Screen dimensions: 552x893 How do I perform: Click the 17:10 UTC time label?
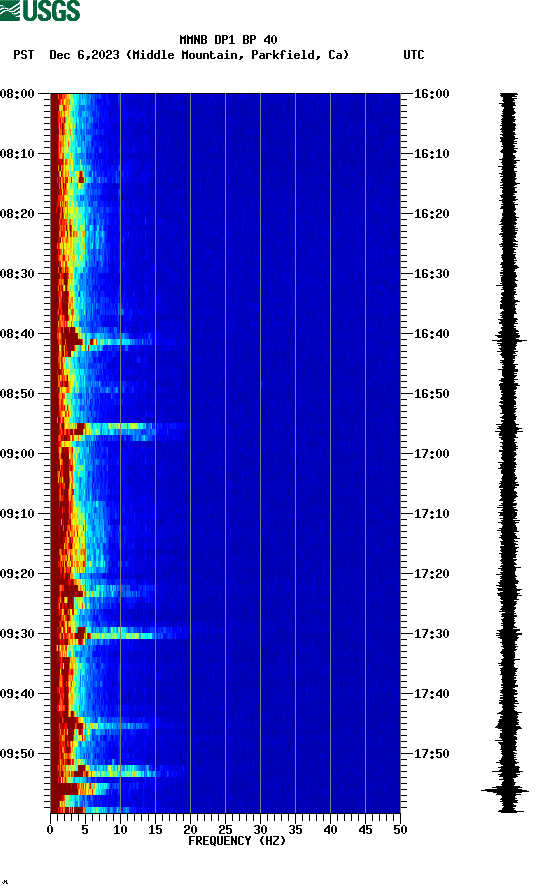point(431,514)
